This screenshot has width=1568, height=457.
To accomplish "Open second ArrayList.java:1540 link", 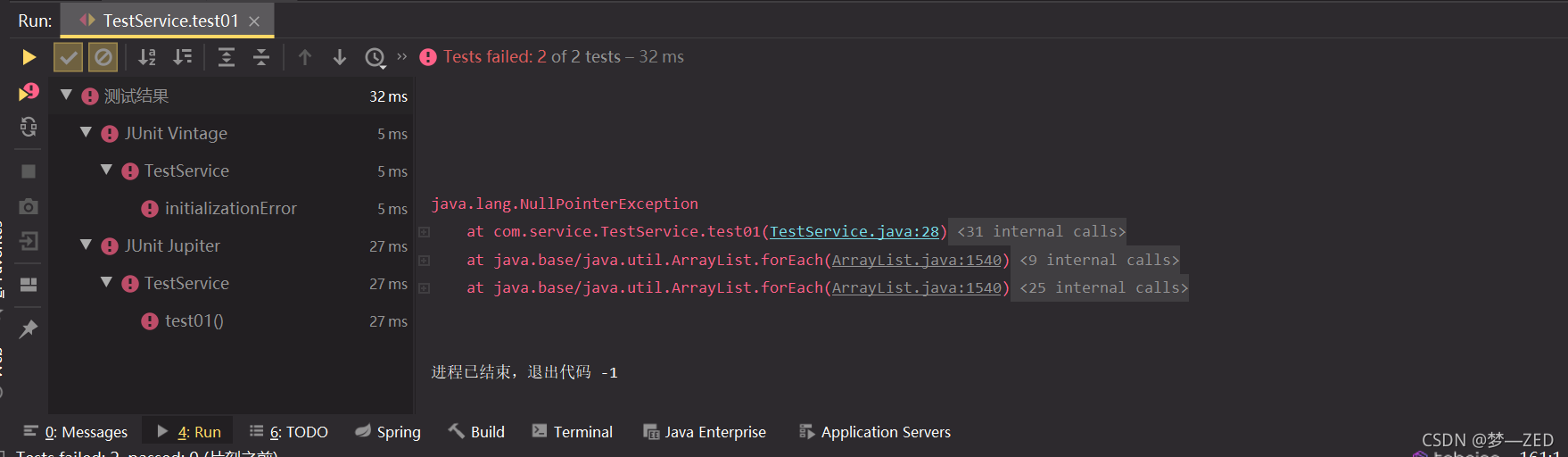I will point(917,288).
